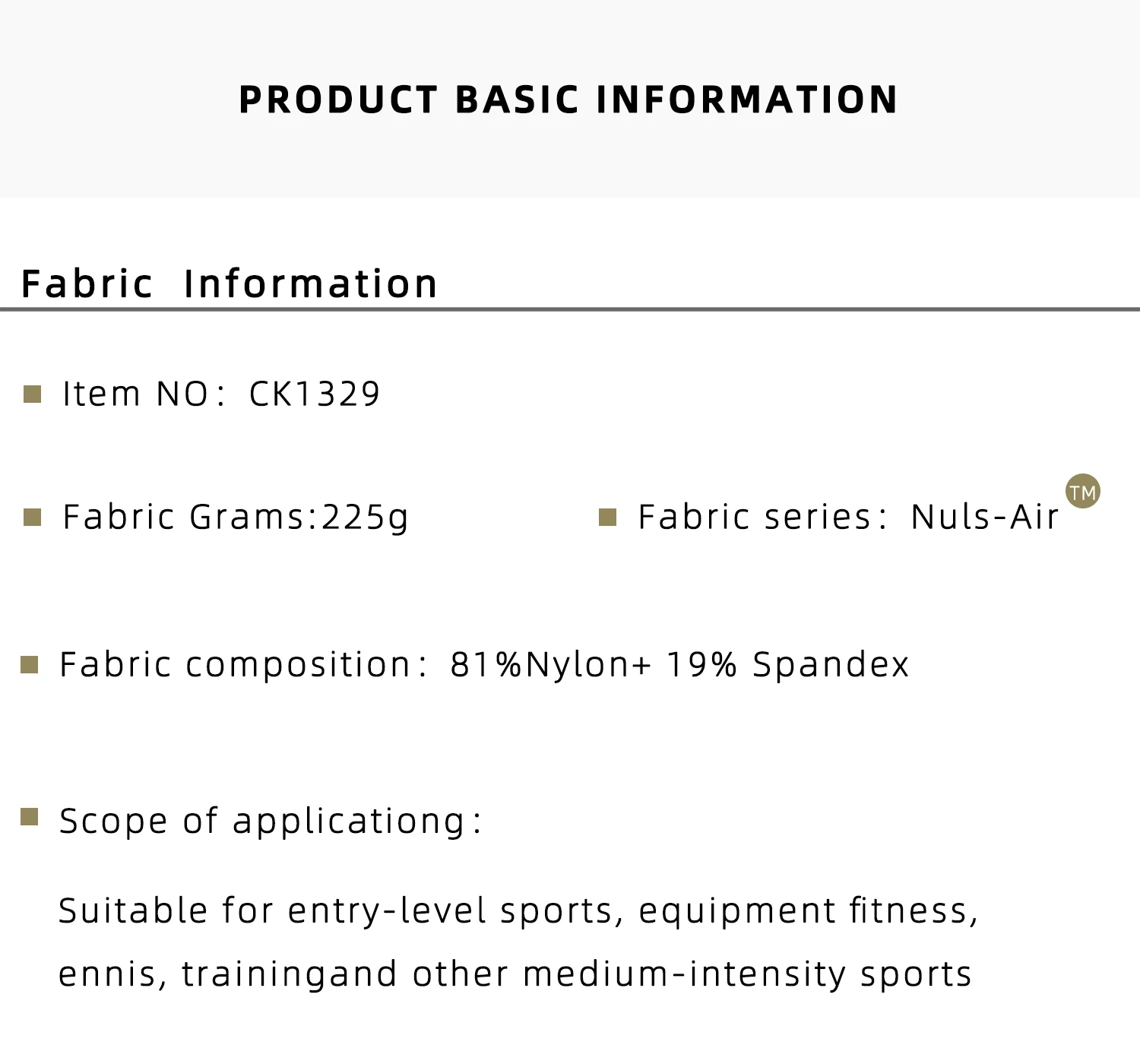
Task: Click the gray divider under Fabric Information
Action: pyautogui.click(x=570, y=309)
